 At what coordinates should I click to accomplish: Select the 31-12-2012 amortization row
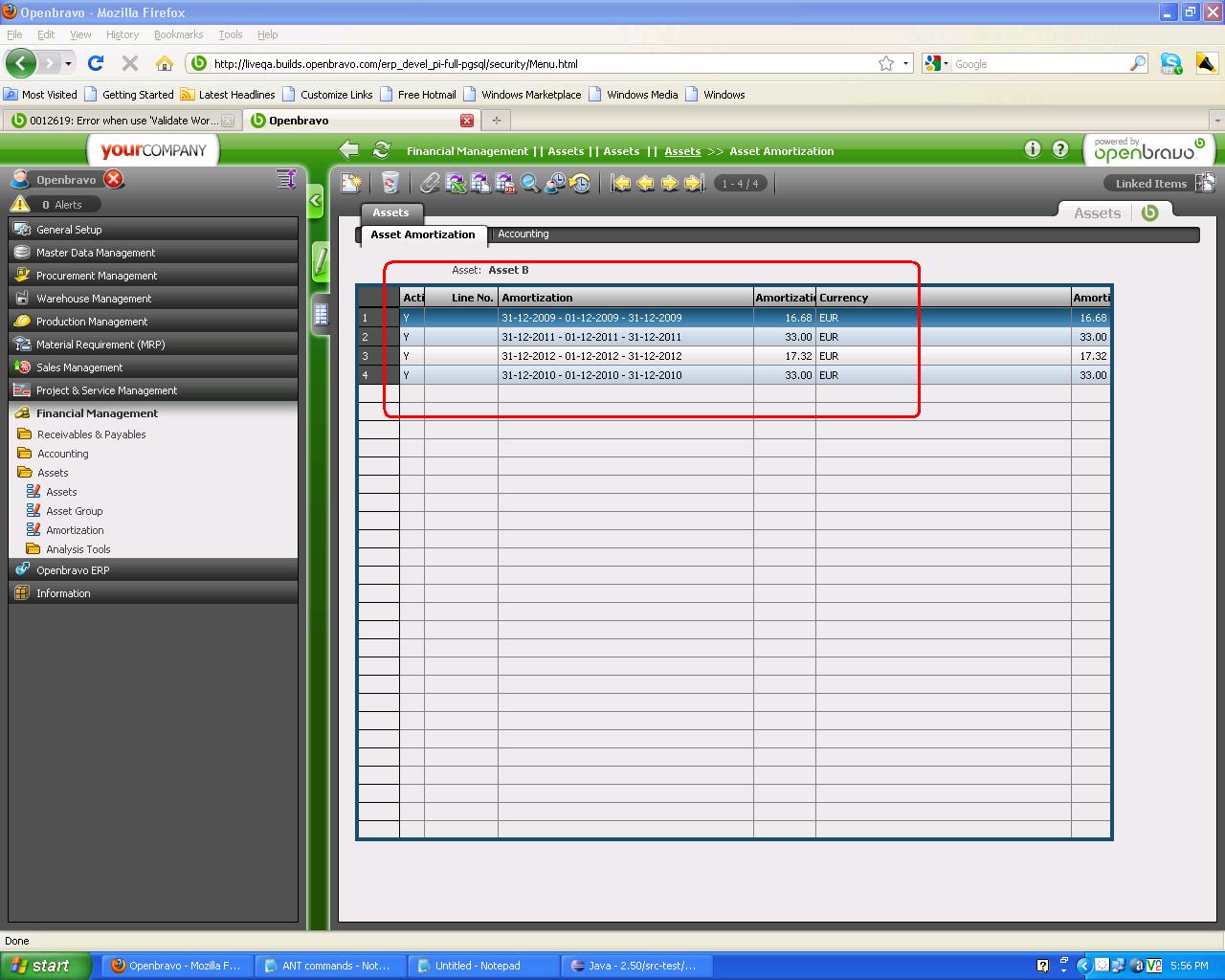[591, 356]
